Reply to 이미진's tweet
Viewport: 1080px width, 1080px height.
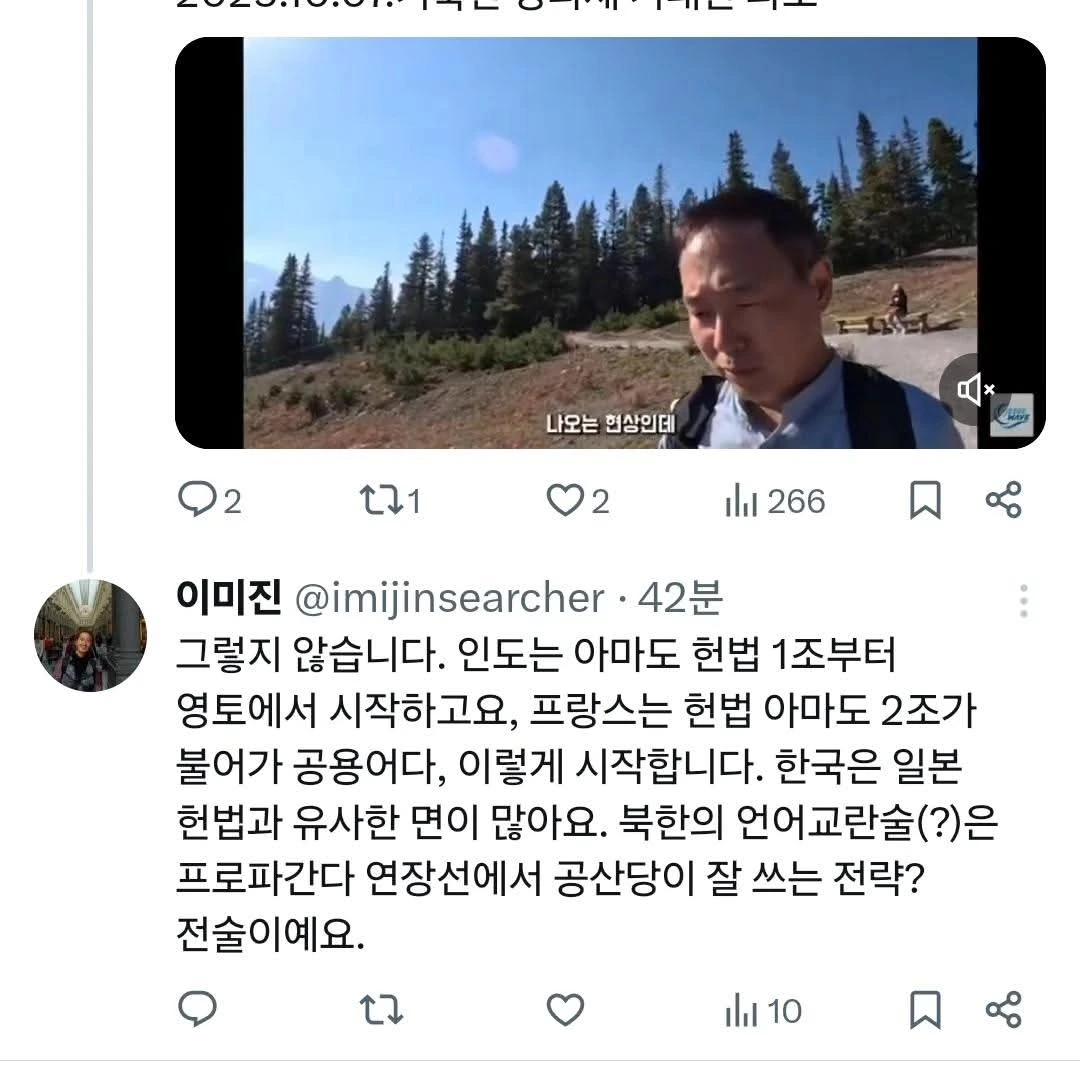click(196, 1009)
